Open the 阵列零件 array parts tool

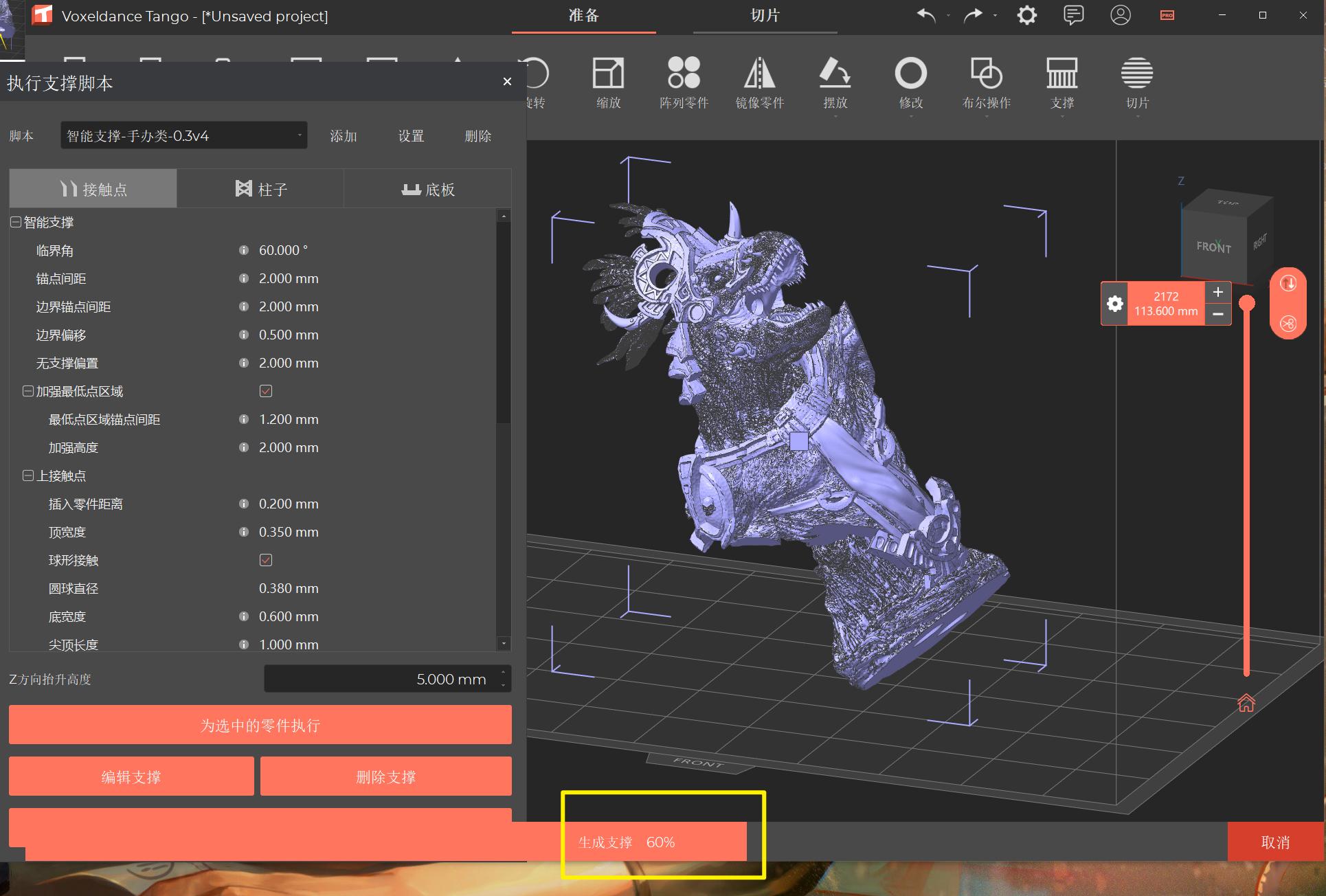pyautogui.click(x=683, y=82)
